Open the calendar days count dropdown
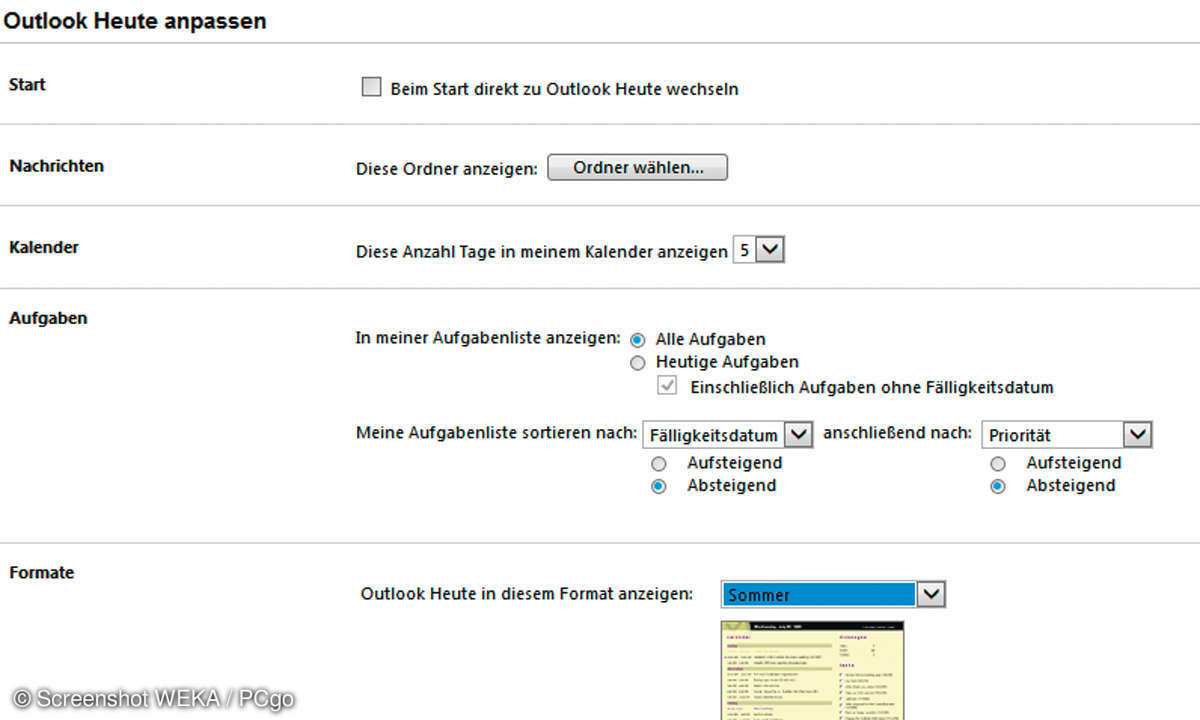The width and height of the screenshot is (1200, 720). [x=759, y=250]
